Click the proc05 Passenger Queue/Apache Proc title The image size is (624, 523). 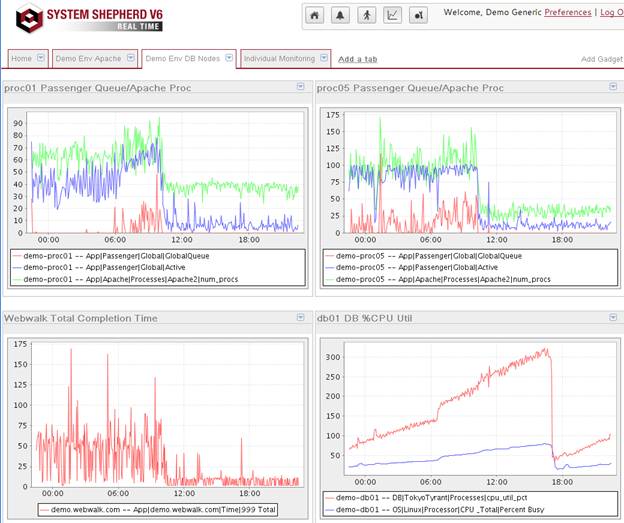click(410, 88)
